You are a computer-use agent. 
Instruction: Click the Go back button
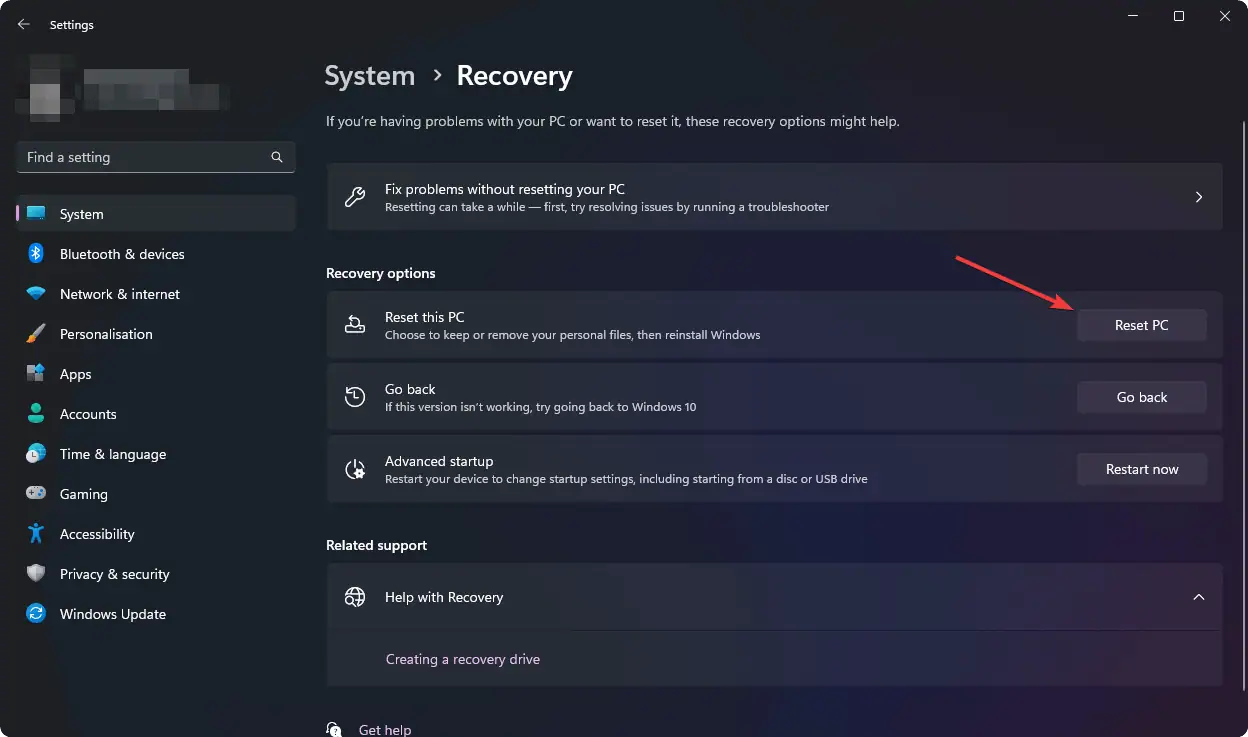click(1142, 397)
